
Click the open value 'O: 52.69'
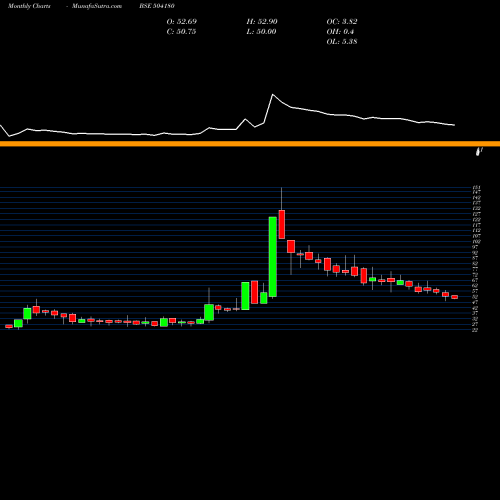click(182, 21)
